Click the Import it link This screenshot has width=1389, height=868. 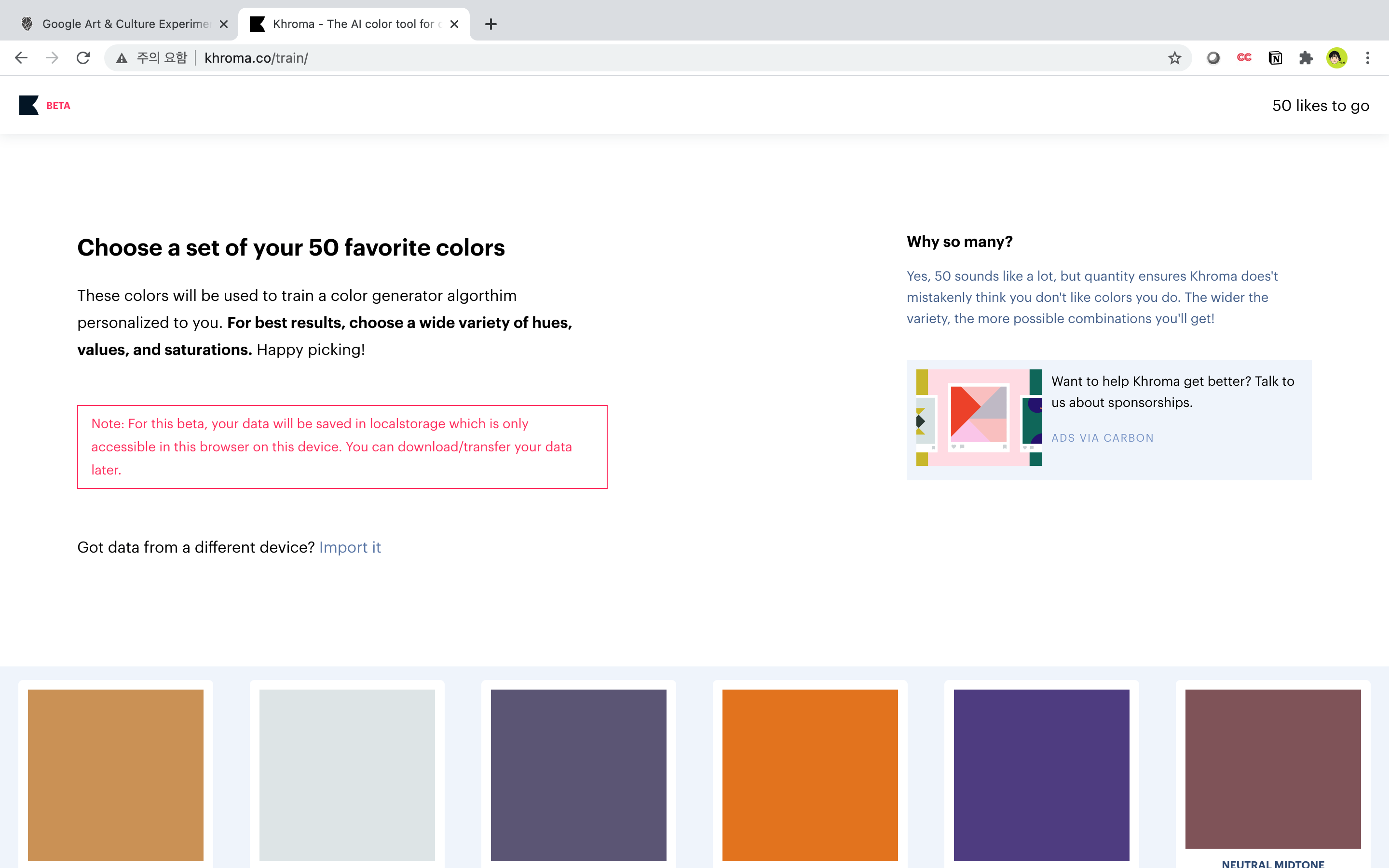[350, 547]
